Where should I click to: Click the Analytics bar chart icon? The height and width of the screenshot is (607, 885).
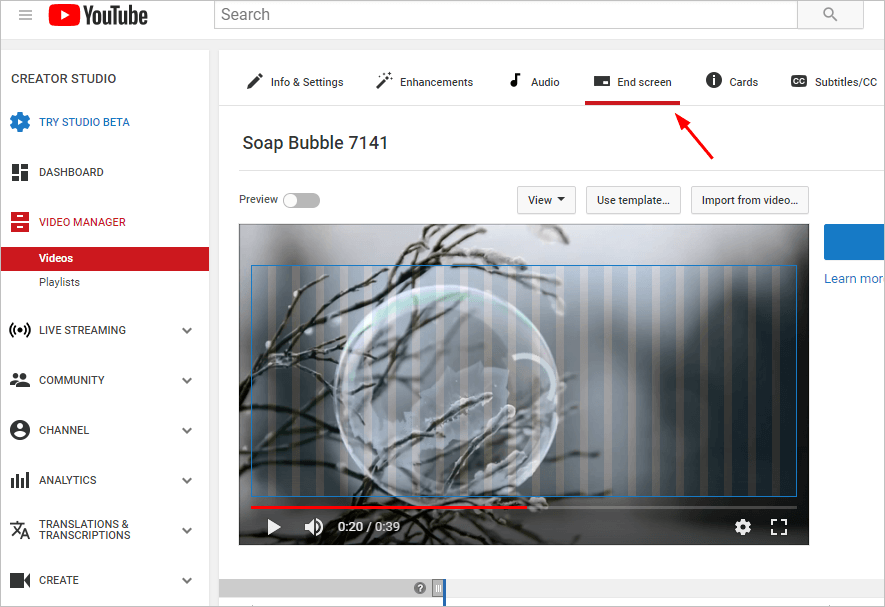click(20, 480)
